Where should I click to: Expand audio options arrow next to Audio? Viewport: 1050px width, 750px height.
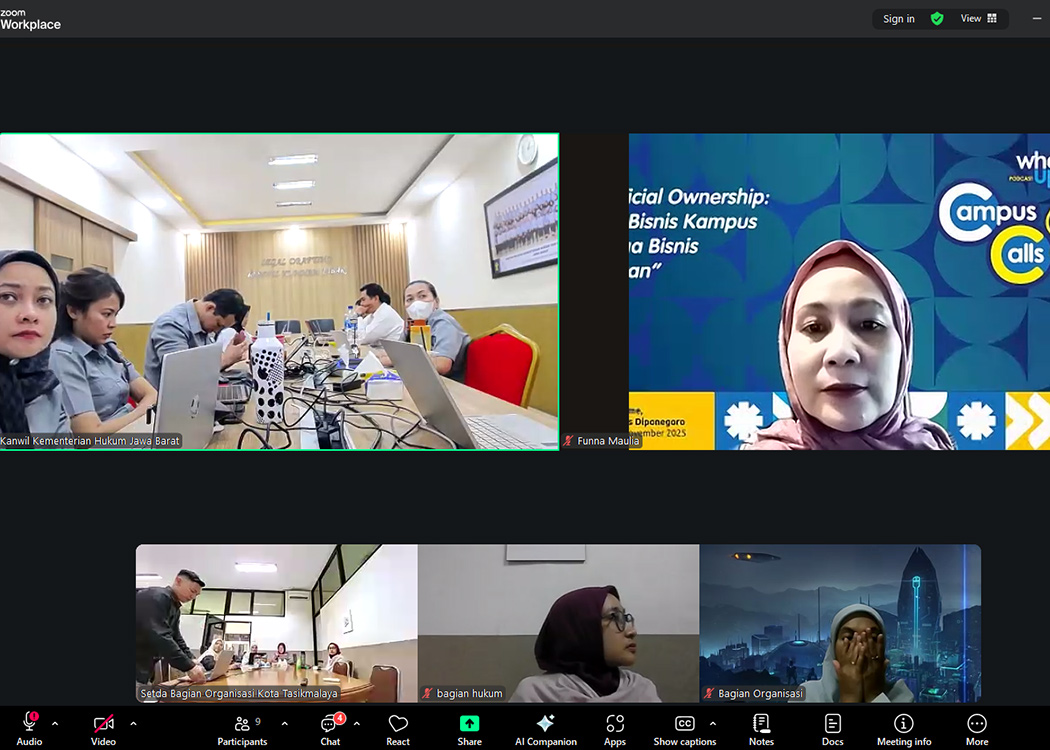tap(55, 723)
